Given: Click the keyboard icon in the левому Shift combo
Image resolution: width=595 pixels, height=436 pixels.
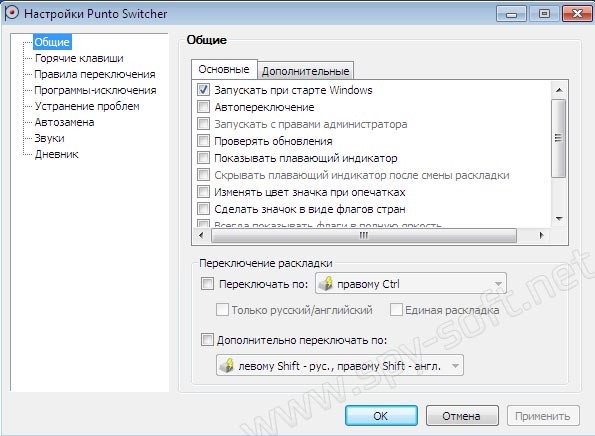Looking at the screenshot, I should (227, 365).
